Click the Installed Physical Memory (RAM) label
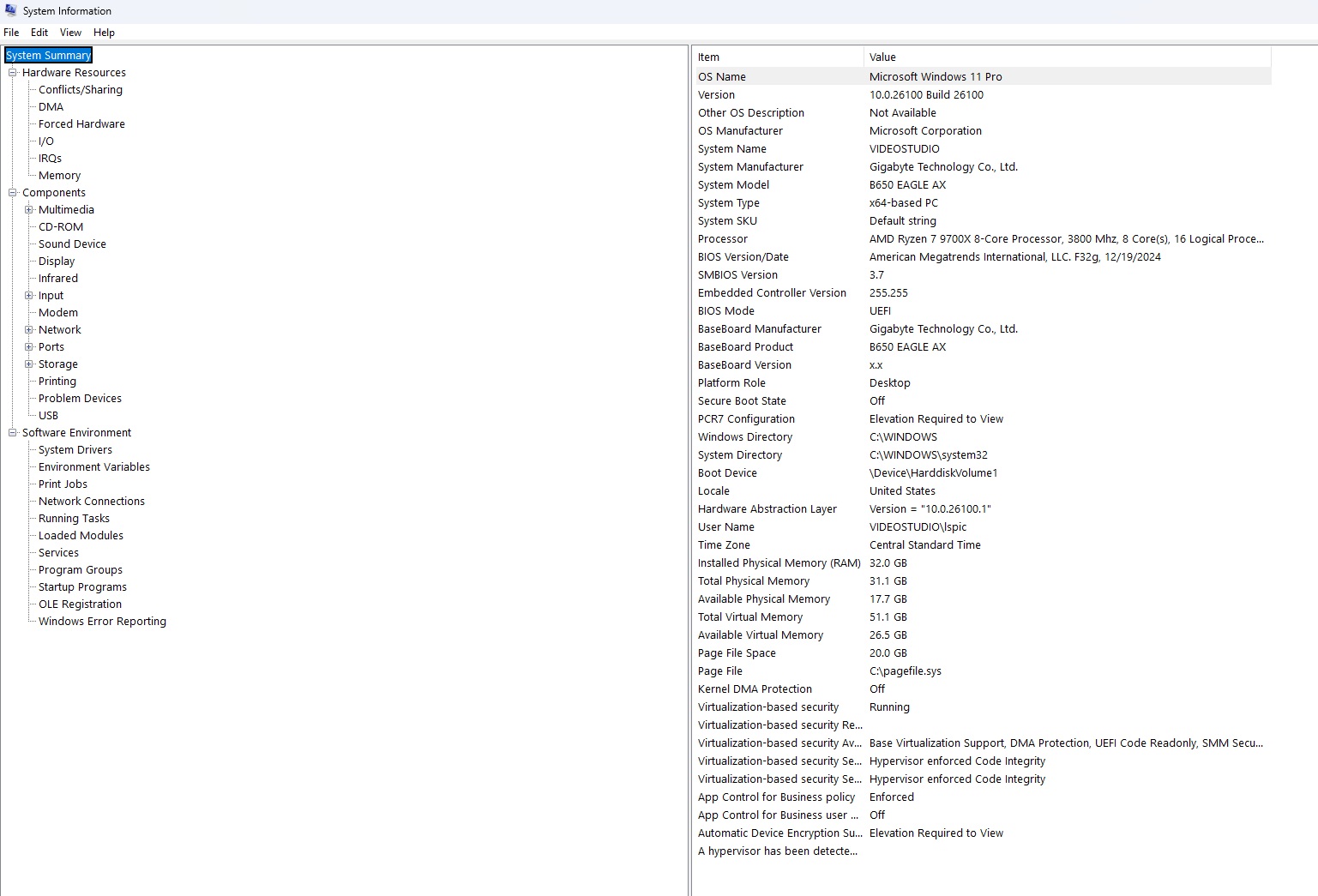 click(x=779, y=563)
